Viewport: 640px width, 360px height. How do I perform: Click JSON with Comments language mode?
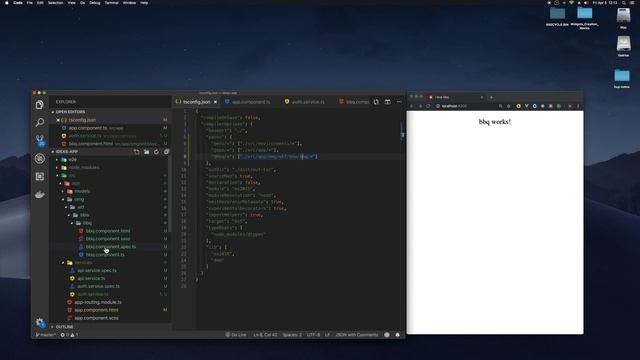pyautogui.click(x=357, y=335)
